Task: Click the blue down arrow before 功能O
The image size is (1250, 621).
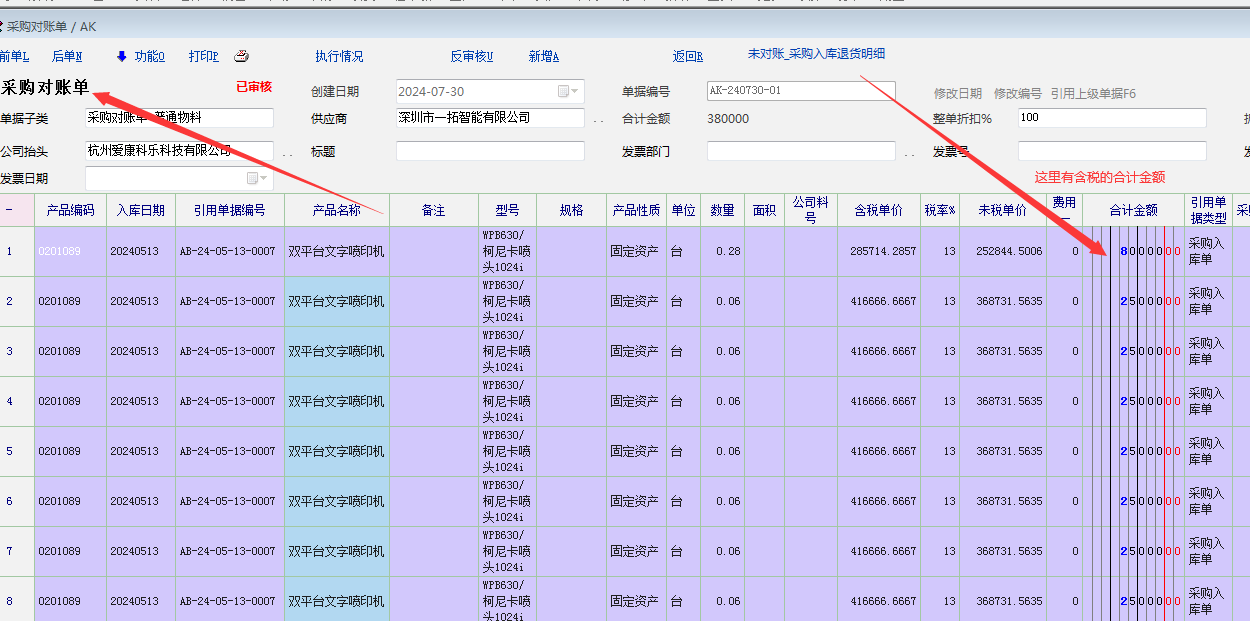Action: pyautogui.click(x=122, y=56)
